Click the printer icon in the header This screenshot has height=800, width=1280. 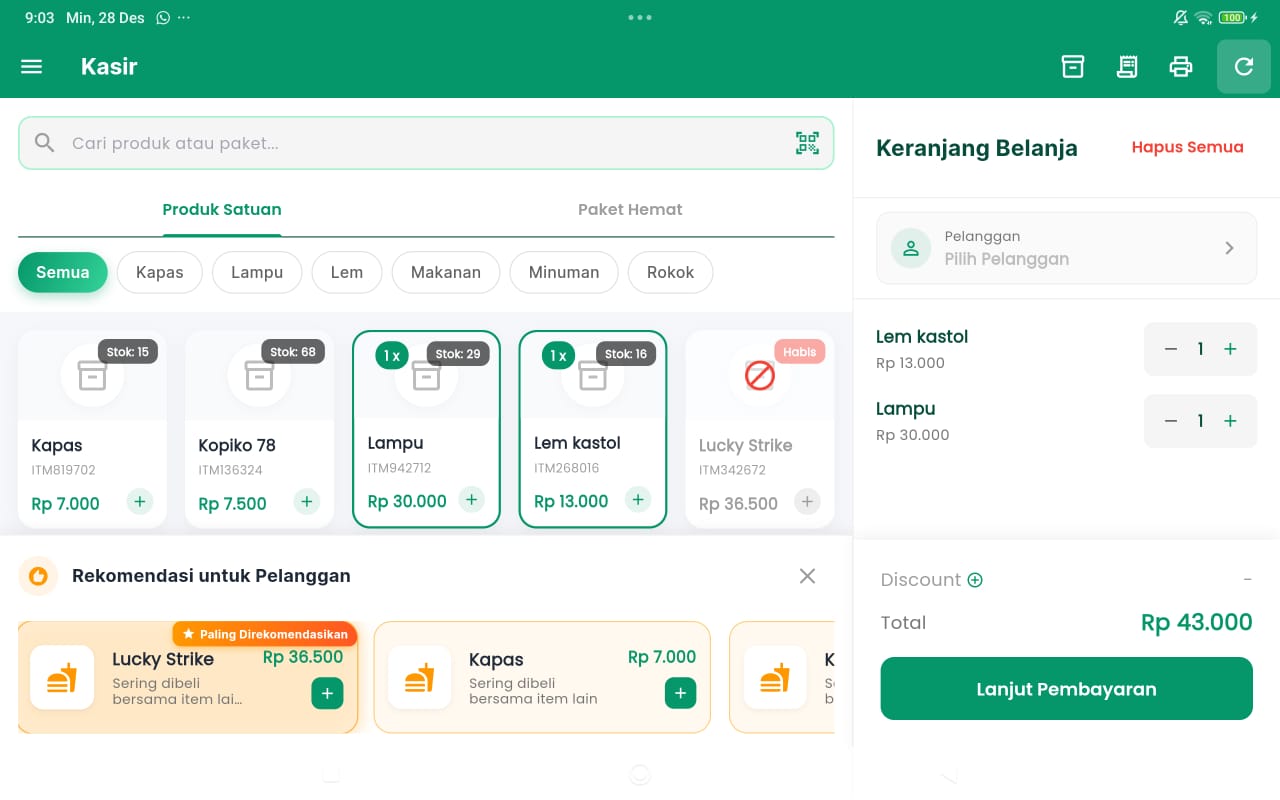(1181, 66)
